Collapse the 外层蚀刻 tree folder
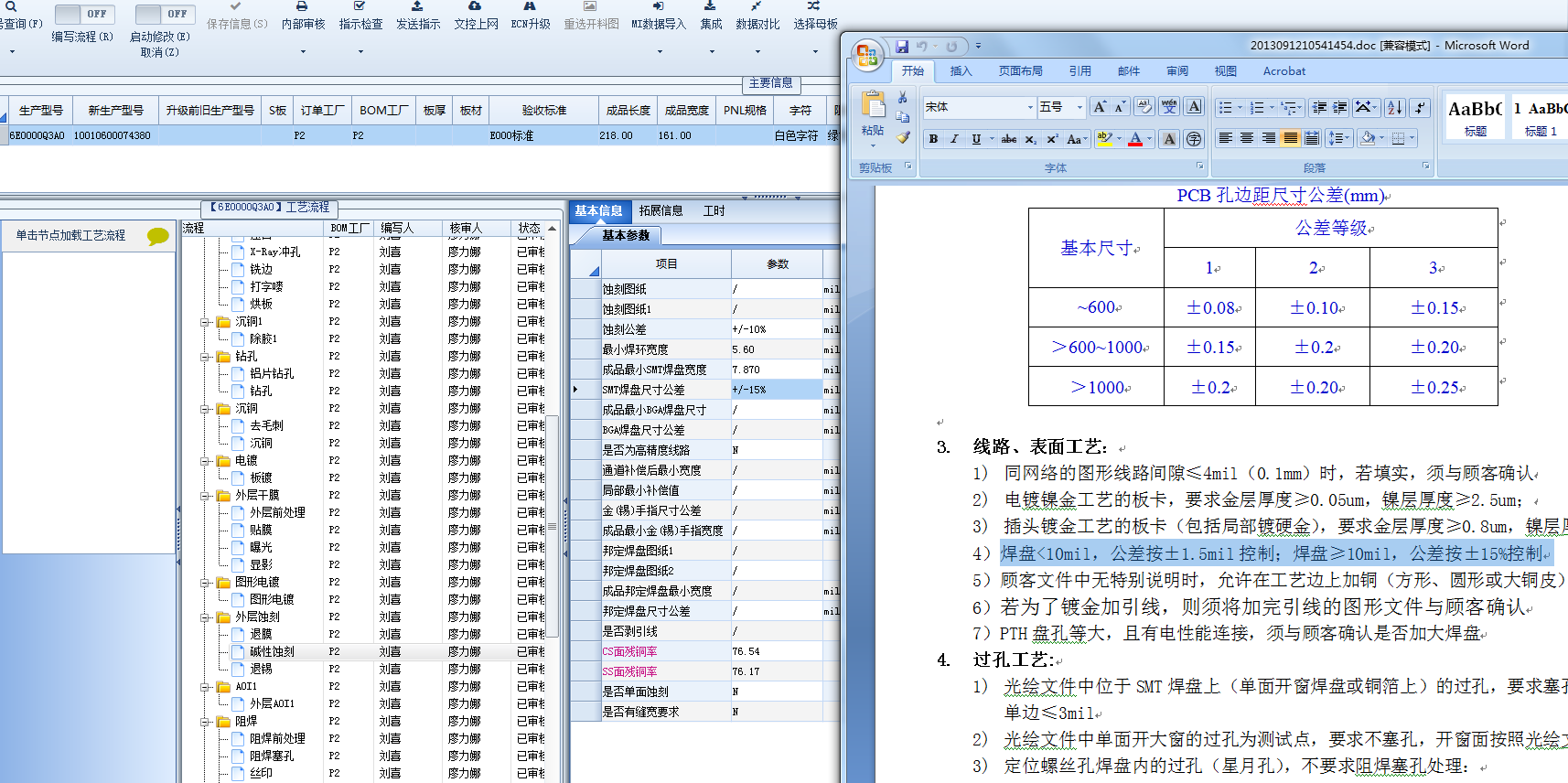The width and height of the screenshot is (1568, 783). point(206,617)
